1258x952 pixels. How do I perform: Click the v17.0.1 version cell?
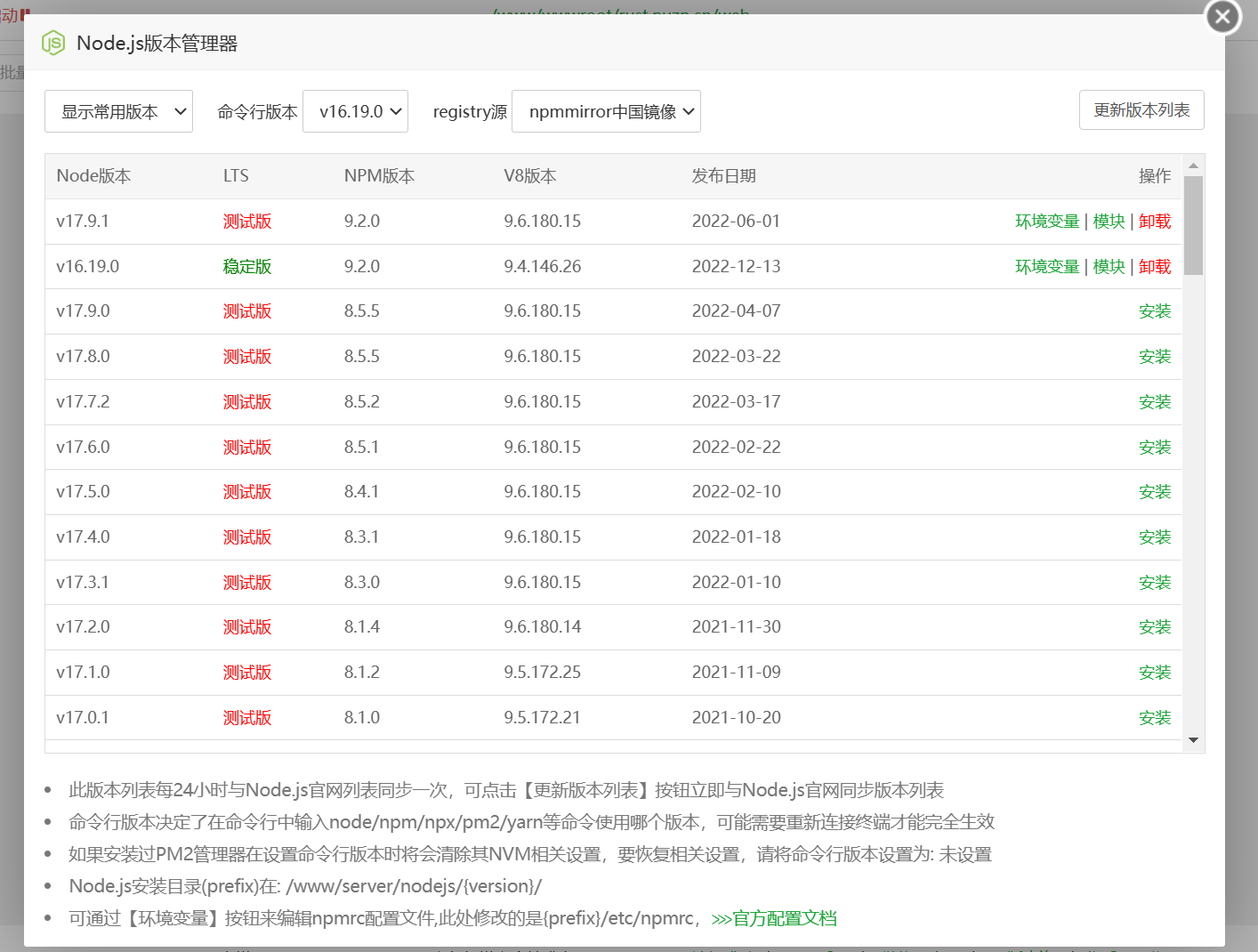coord(83,718)
